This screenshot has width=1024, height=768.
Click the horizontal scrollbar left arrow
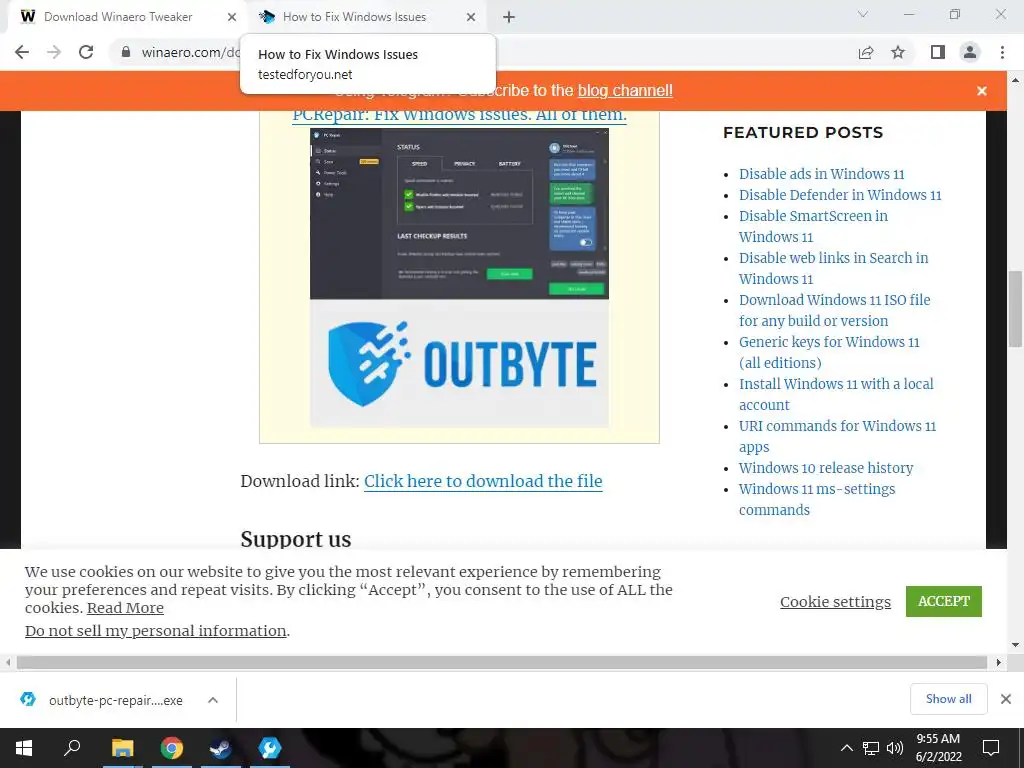(x=7, y=662)
